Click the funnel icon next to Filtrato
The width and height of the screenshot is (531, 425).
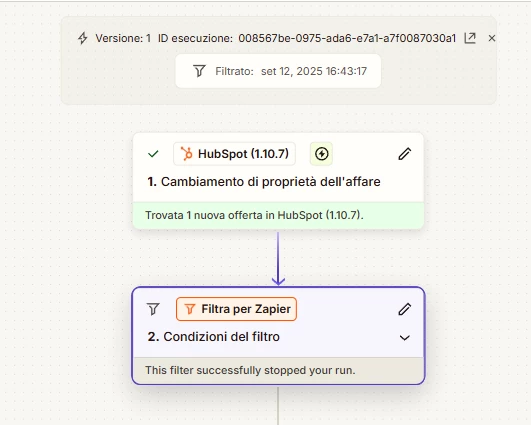[199, 71]
